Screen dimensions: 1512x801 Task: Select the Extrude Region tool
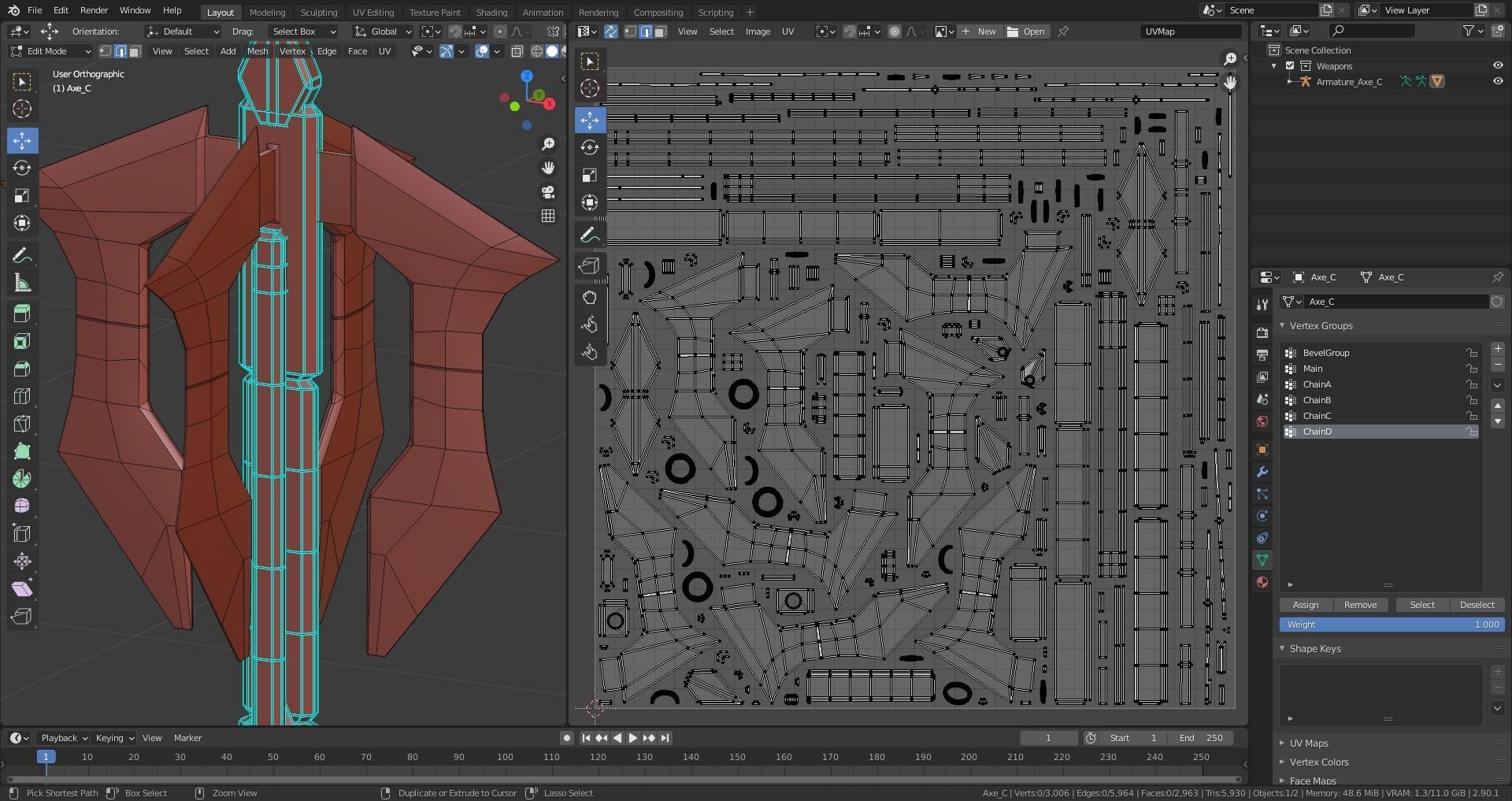coord(22,313)
